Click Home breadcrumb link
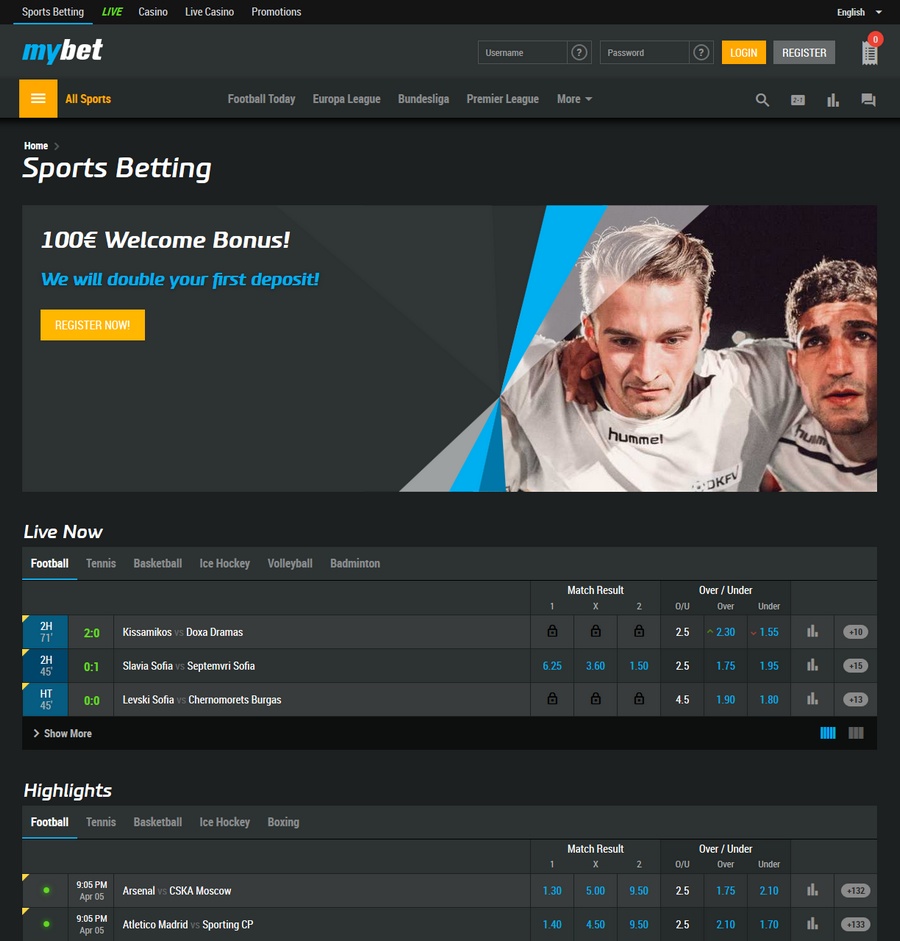The height and width of the screenshot is (941, 900). [x=36, y=146]
